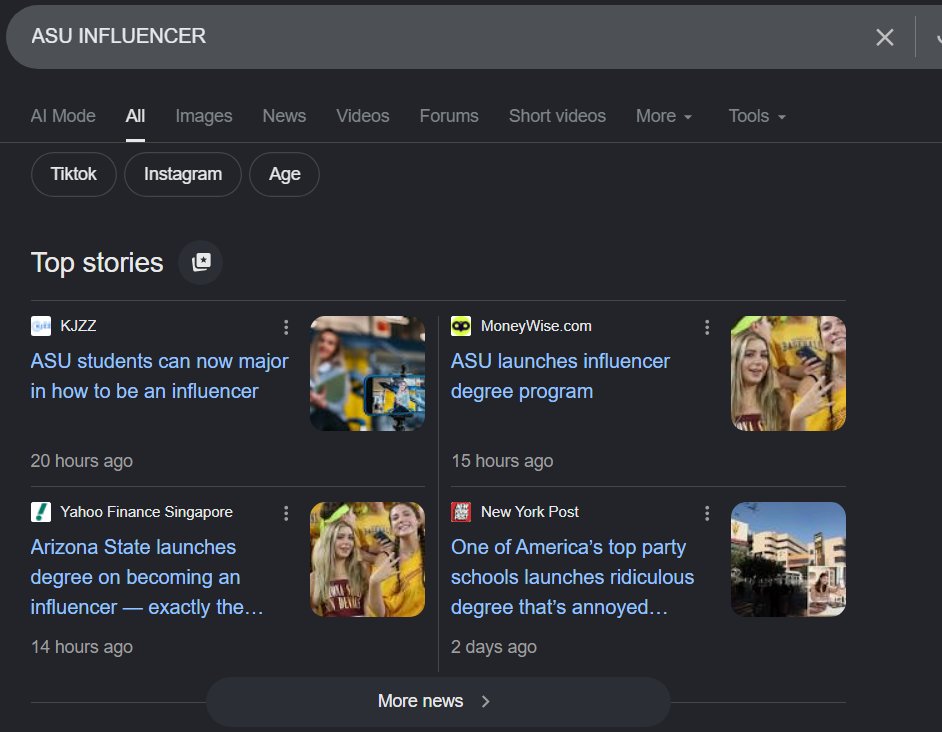Click the KJZZ favicon
The image size is (942, 732).
pyautogui.click(x=41, y=326)
